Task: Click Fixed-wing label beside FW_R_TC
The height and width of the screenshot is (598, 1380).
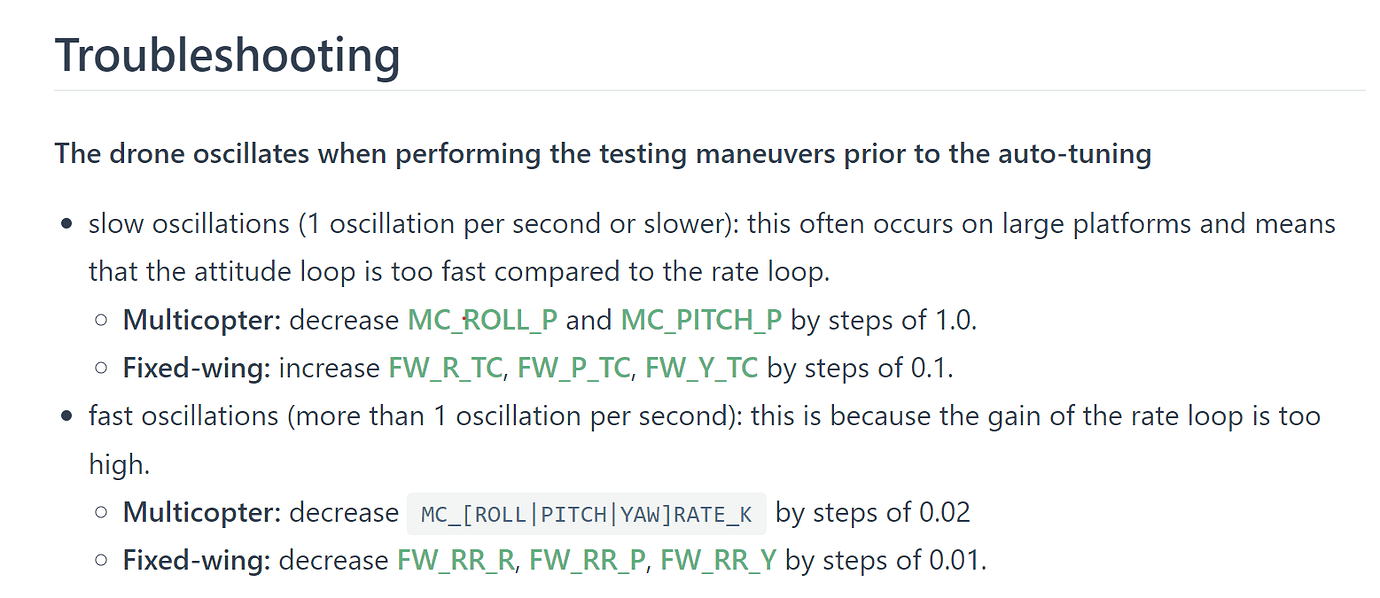Action: tap(197, 368)
